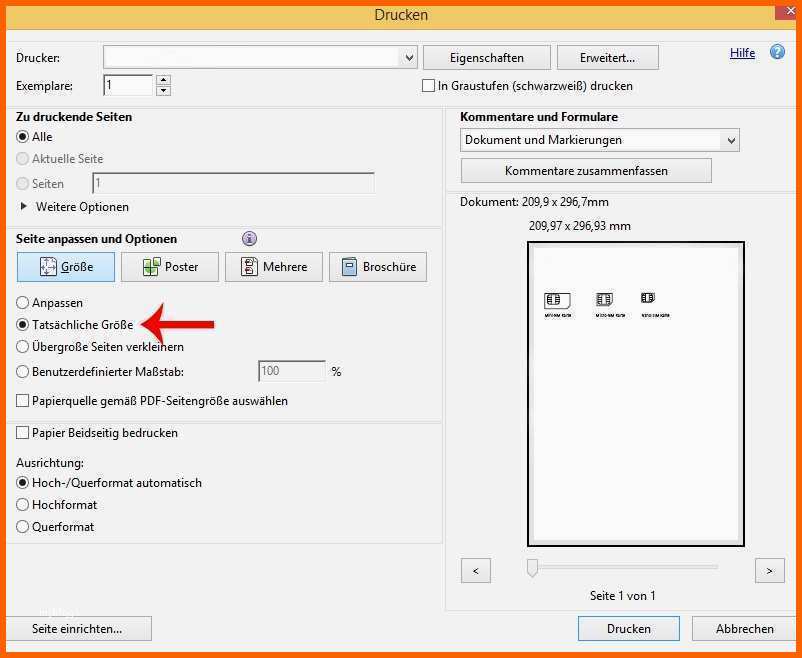Select the Anpassen radio button
This screenshot has height=658, width=802.
pos(23,302)
